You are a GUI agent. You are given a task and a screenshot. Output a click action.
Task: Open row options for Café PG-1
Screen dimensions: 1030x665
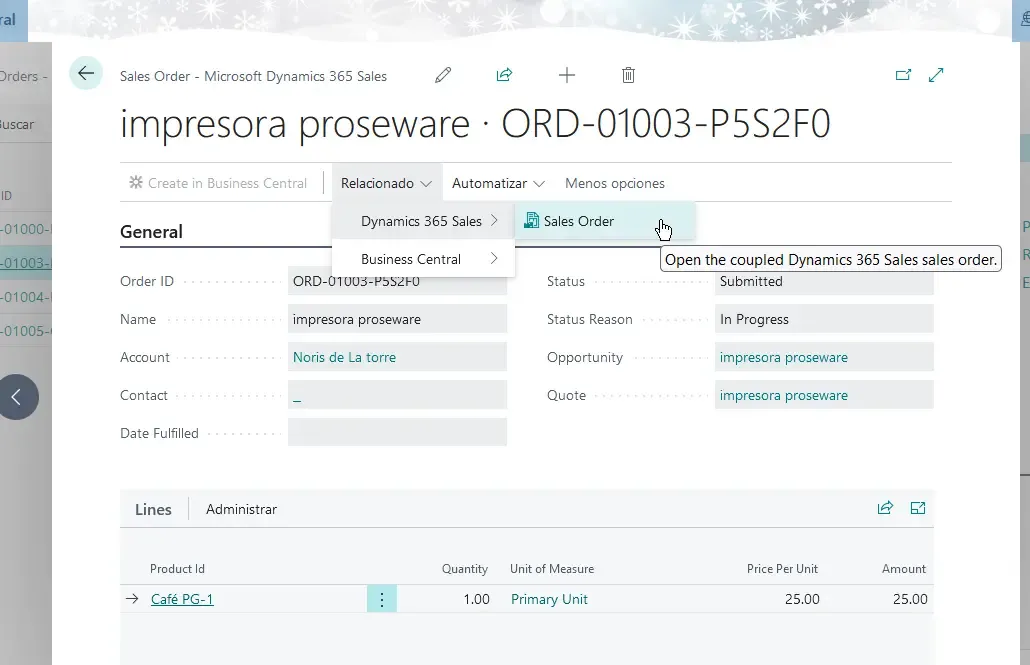pos(382,599)
